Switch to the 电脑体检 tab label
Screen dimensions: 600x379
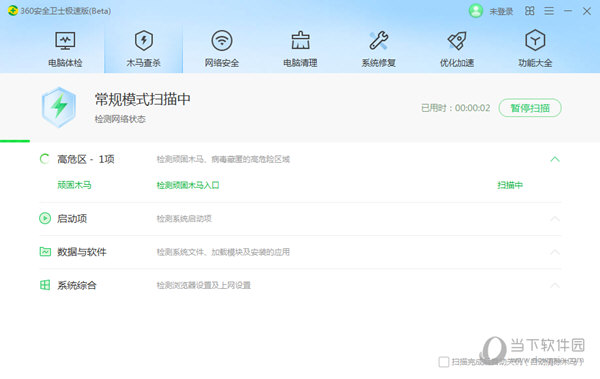click(65, 63)
